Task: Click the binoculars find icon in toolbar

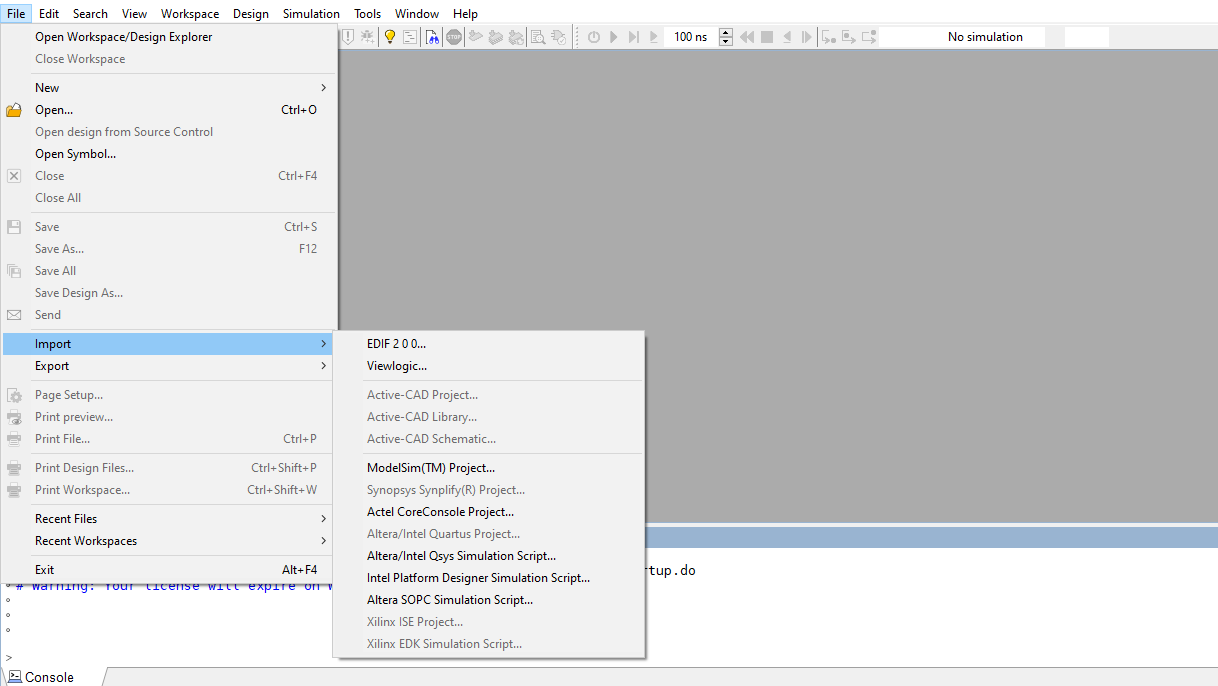Action: (433, 37)
